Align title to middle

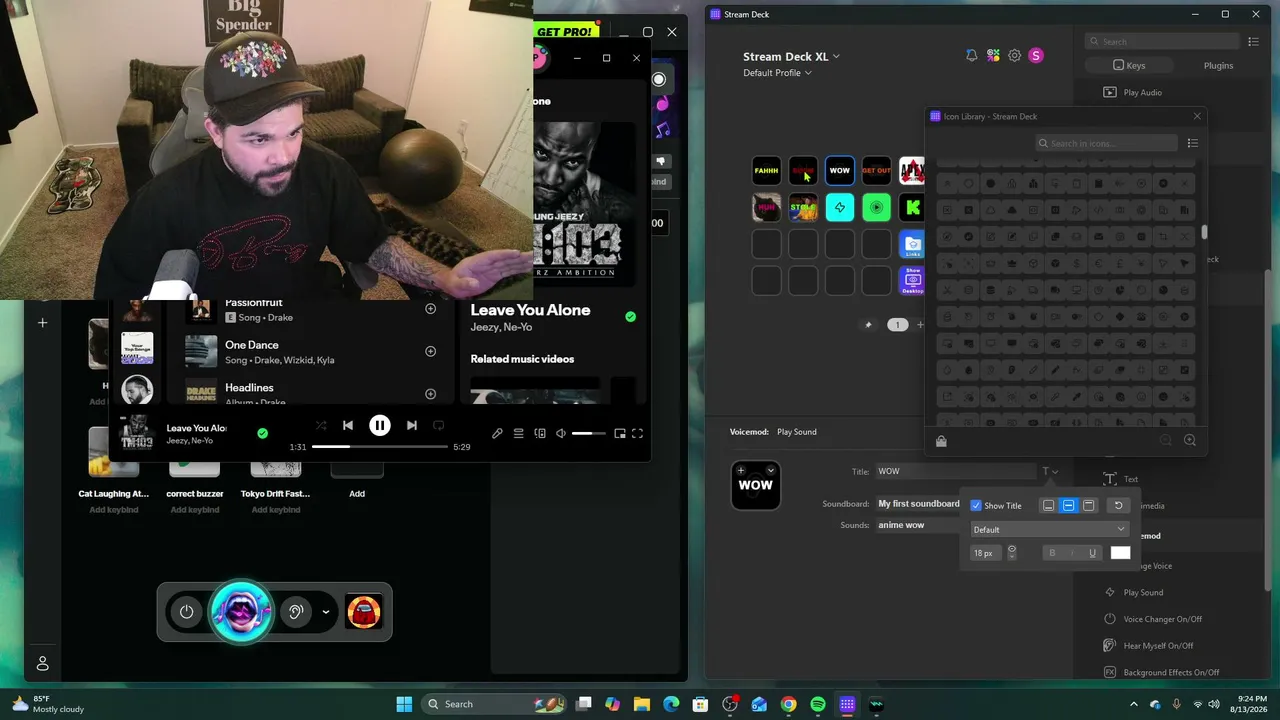(1068, 506)
